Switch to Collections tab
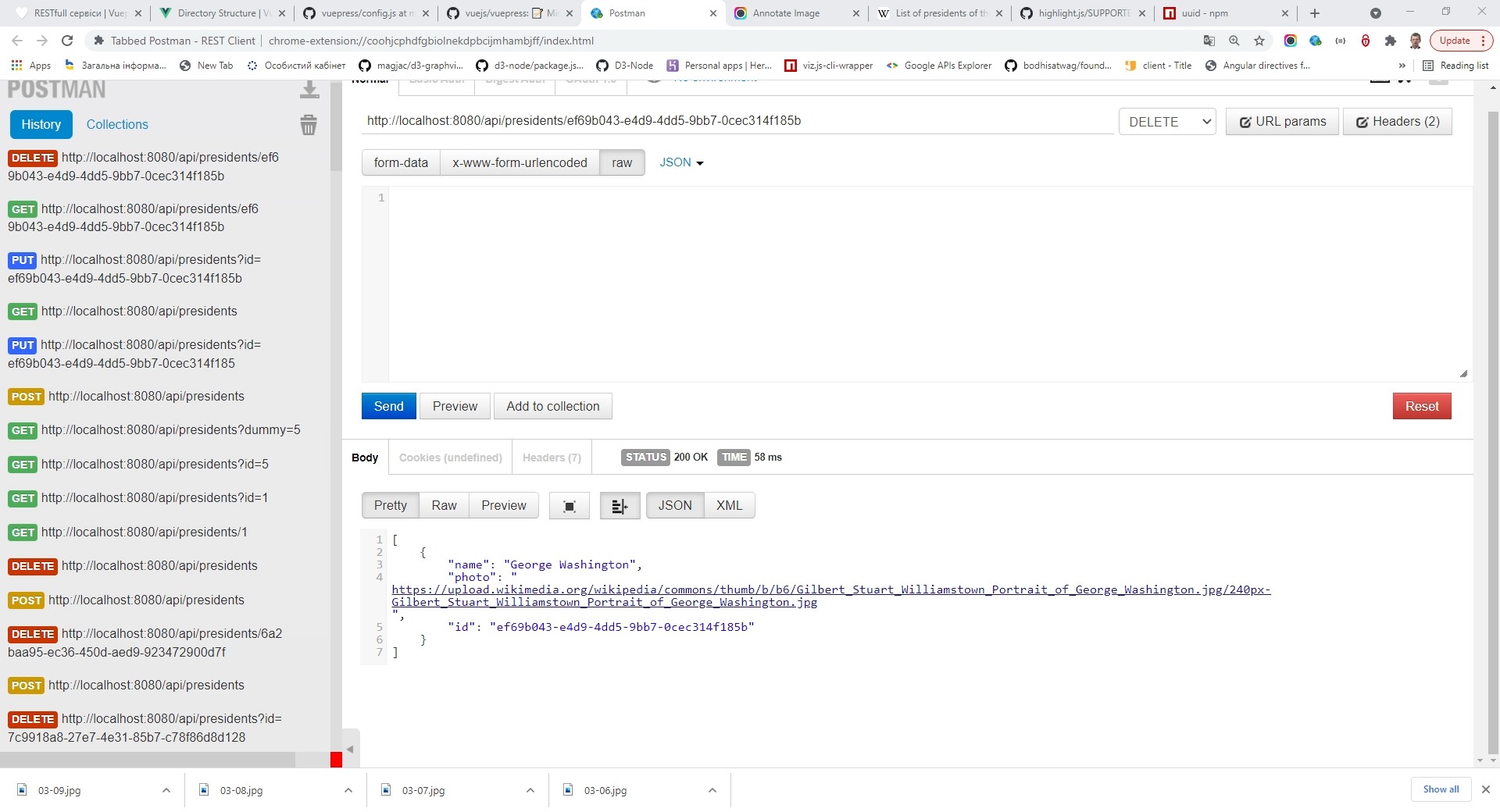The height and width of the screenshot is (812, 1500). tap(117, 124)
